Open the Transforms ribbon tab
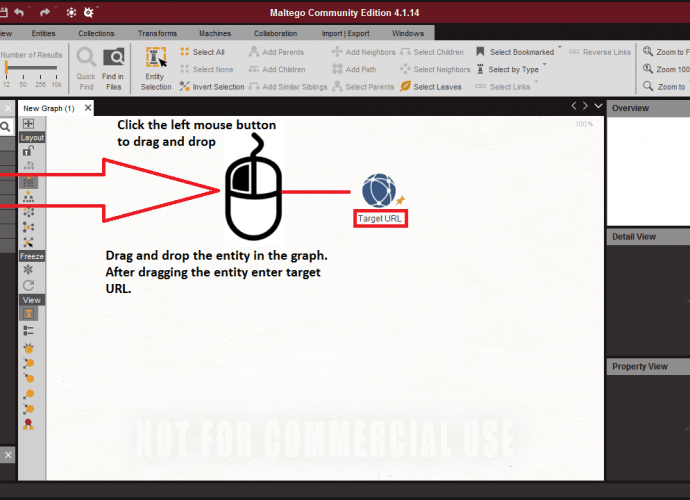Image resolution: width=690 pixels, height=500 pixels. (157, 33)
